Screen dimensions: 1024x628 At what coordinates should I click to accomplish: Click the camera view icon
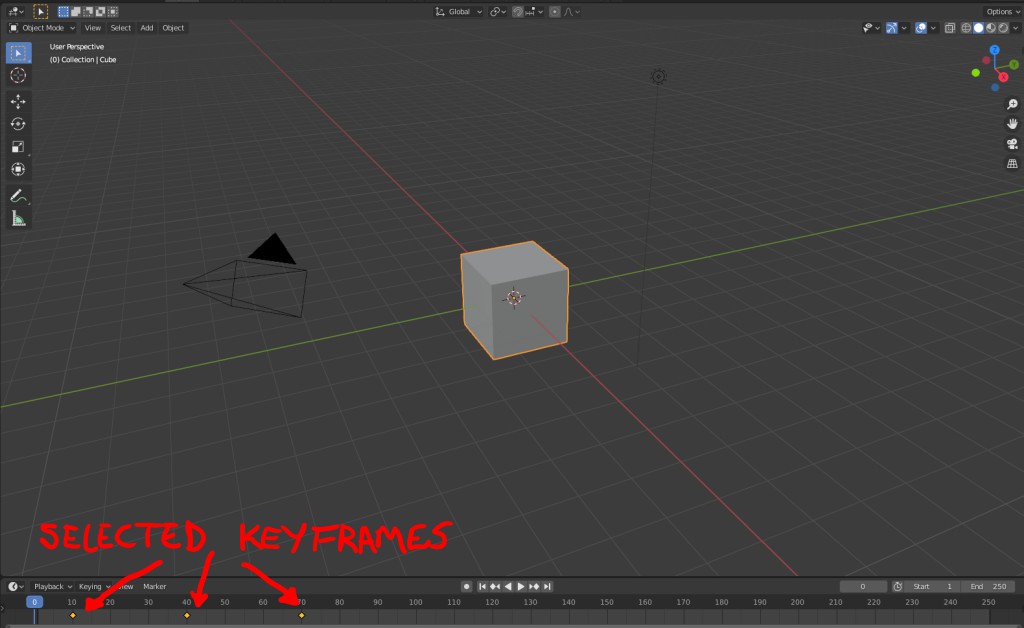coord(1012,144)
